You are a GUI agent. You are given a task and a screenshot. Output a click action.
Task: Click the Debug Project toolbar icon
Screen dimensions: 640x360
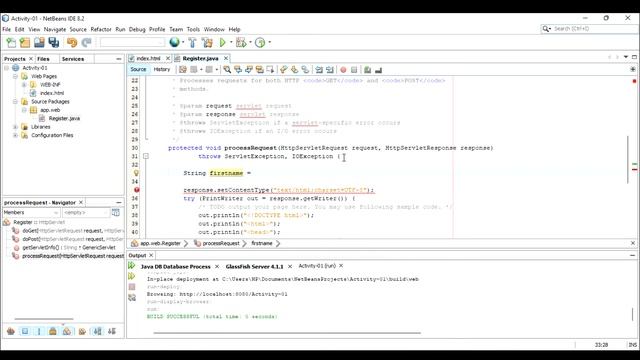pos(241,42)
